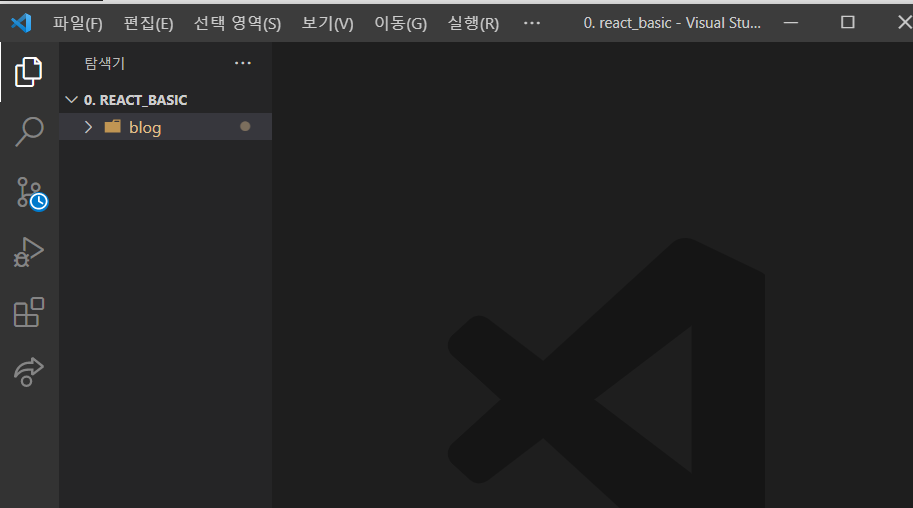Open the 보기(V) menu
Viewport: 913px width, 508px height.
point(327,23)
